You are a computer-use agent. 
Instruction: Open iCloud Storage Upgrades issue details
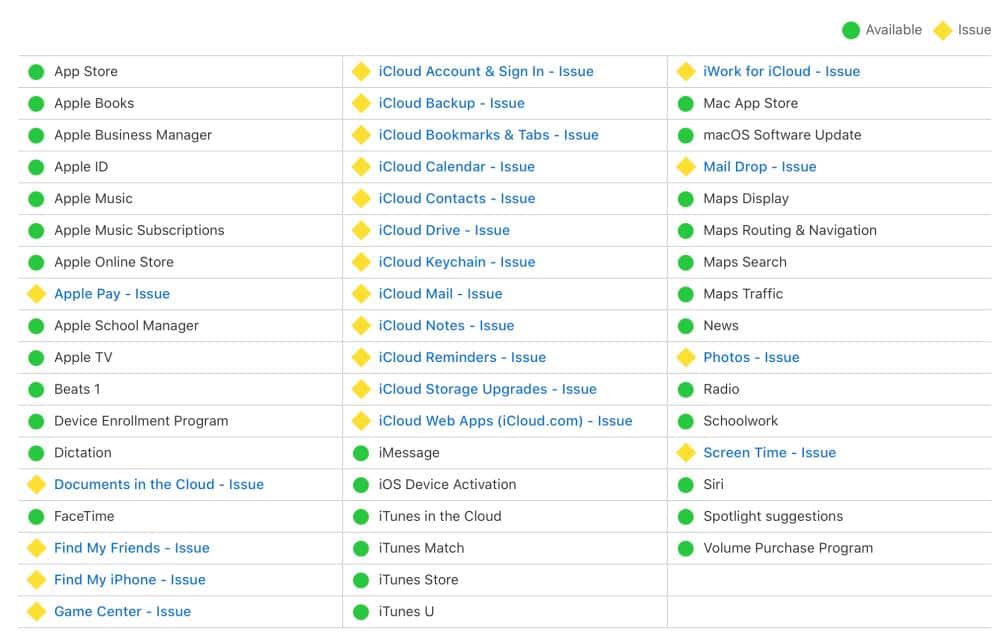tap(487, 389)
